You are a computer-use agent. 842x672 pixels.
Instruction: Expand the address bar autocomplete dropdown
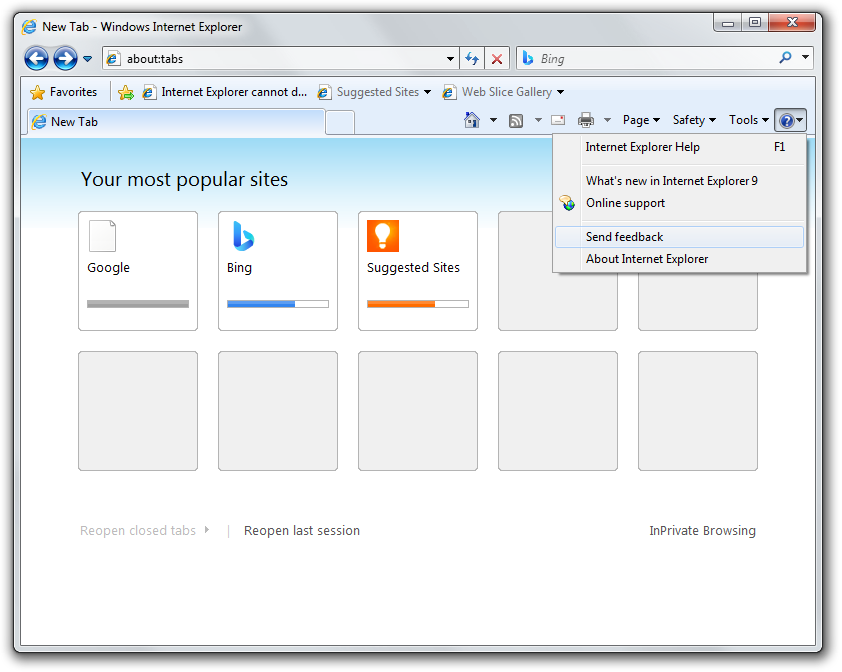coord(450,59)
